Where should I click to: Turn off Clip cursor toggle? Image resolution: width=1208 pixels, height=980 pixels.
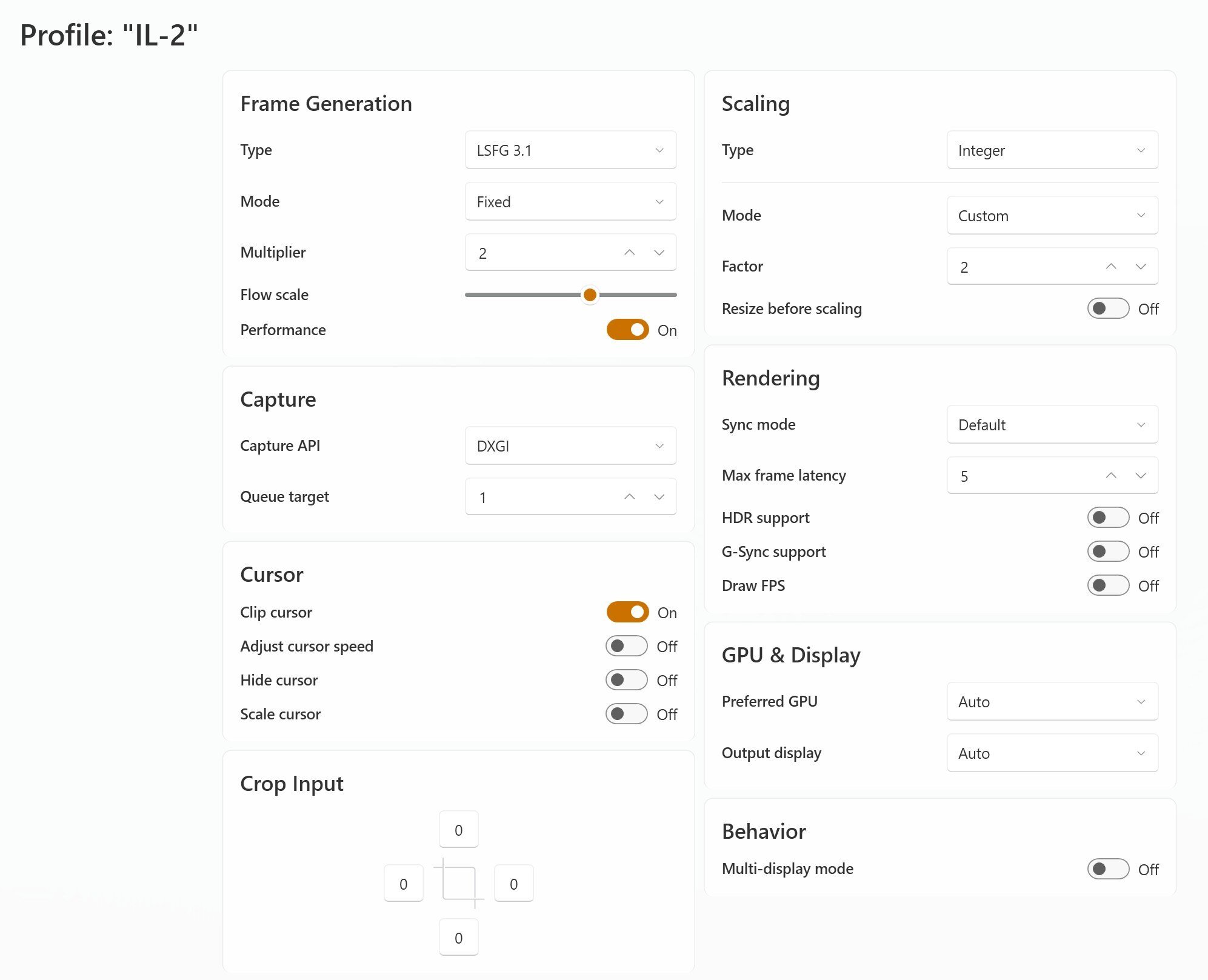(627, 612)
